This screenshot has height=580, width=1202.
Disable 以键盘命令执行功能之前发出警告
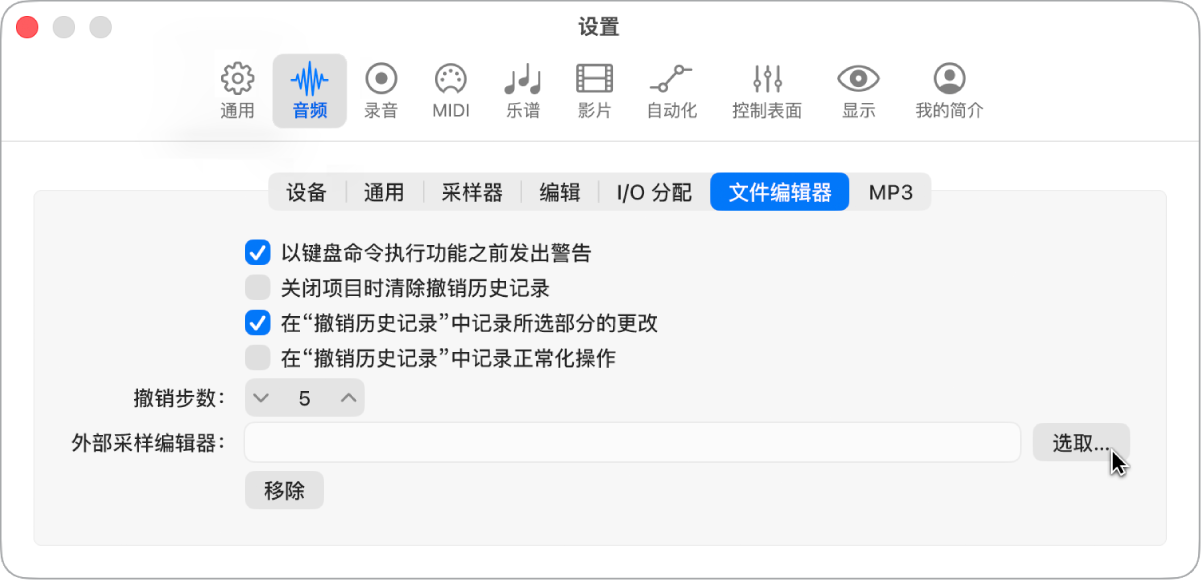point(256,253)
